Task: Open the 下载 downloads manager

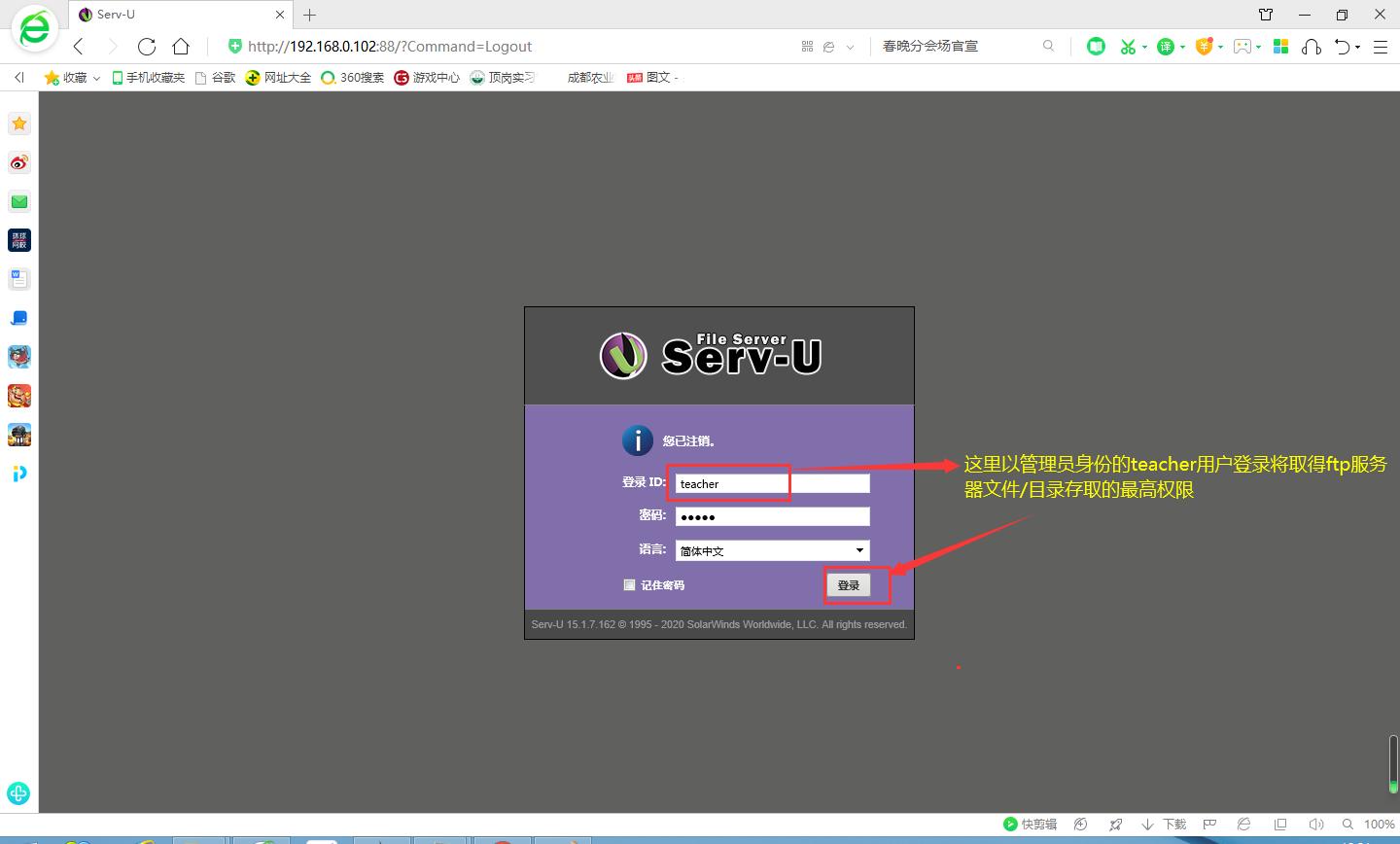Action: click(1164, 824)
